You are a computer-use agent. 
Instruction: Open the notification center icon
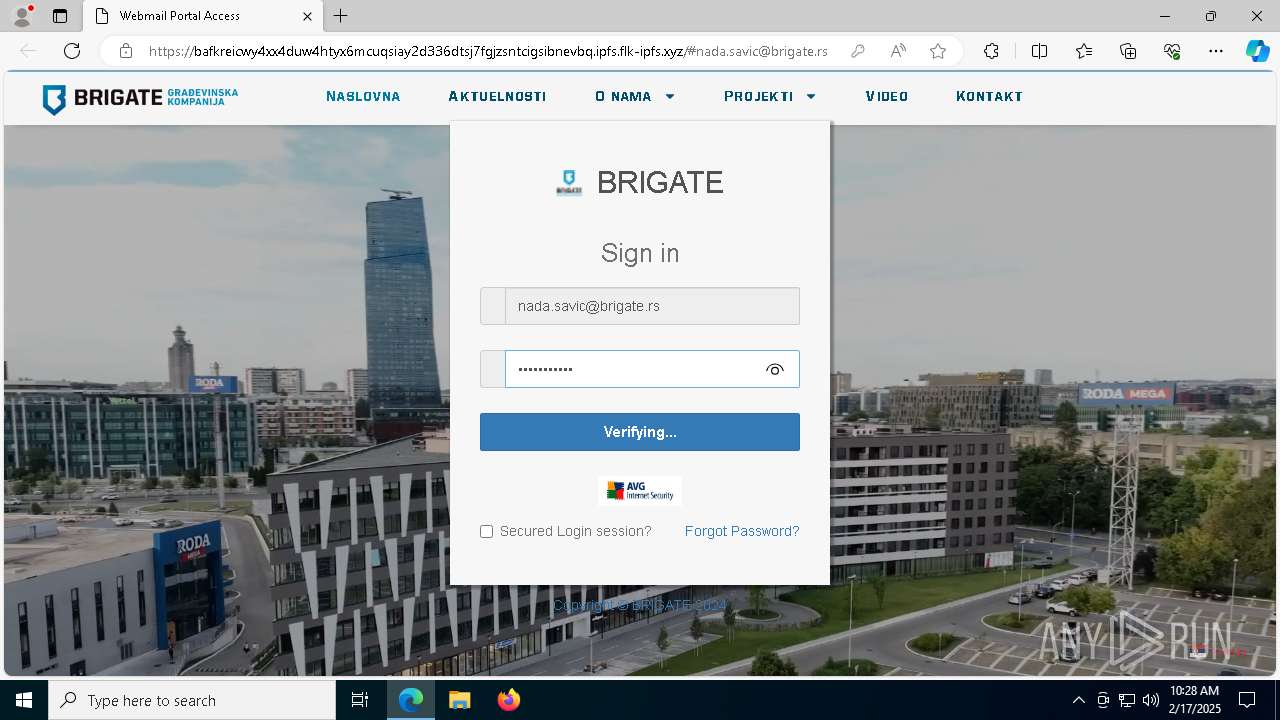(x=1247, y=700)
